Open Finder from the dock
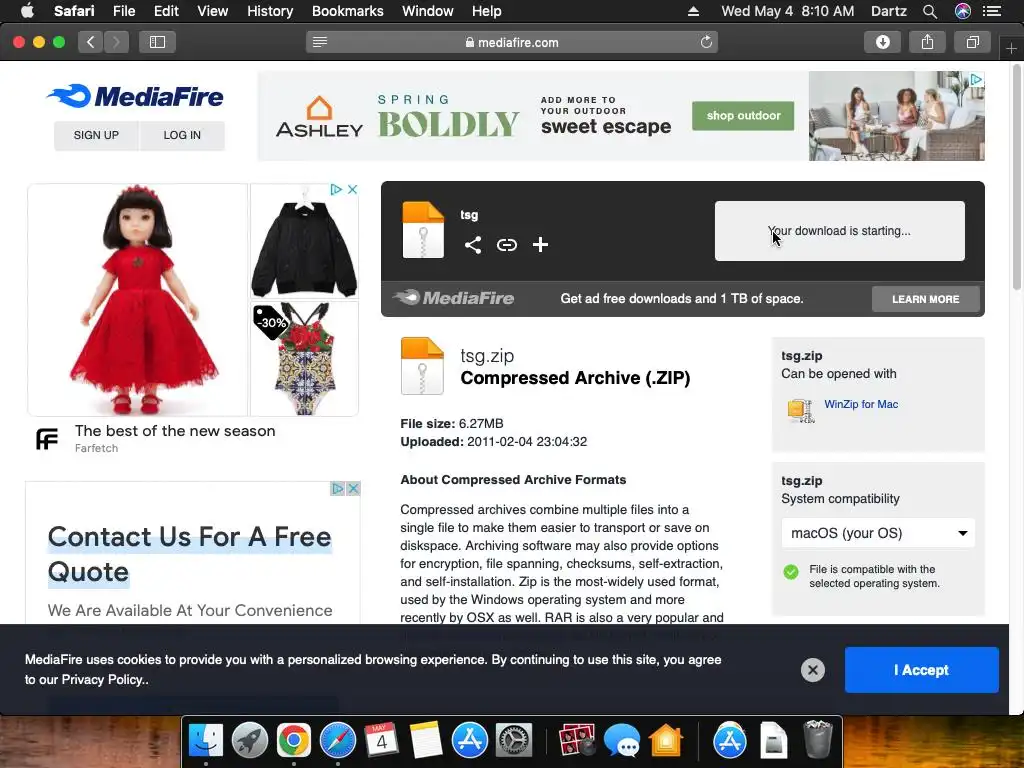The height and width of the screenshot is (768, 1024). coord(206,741)
